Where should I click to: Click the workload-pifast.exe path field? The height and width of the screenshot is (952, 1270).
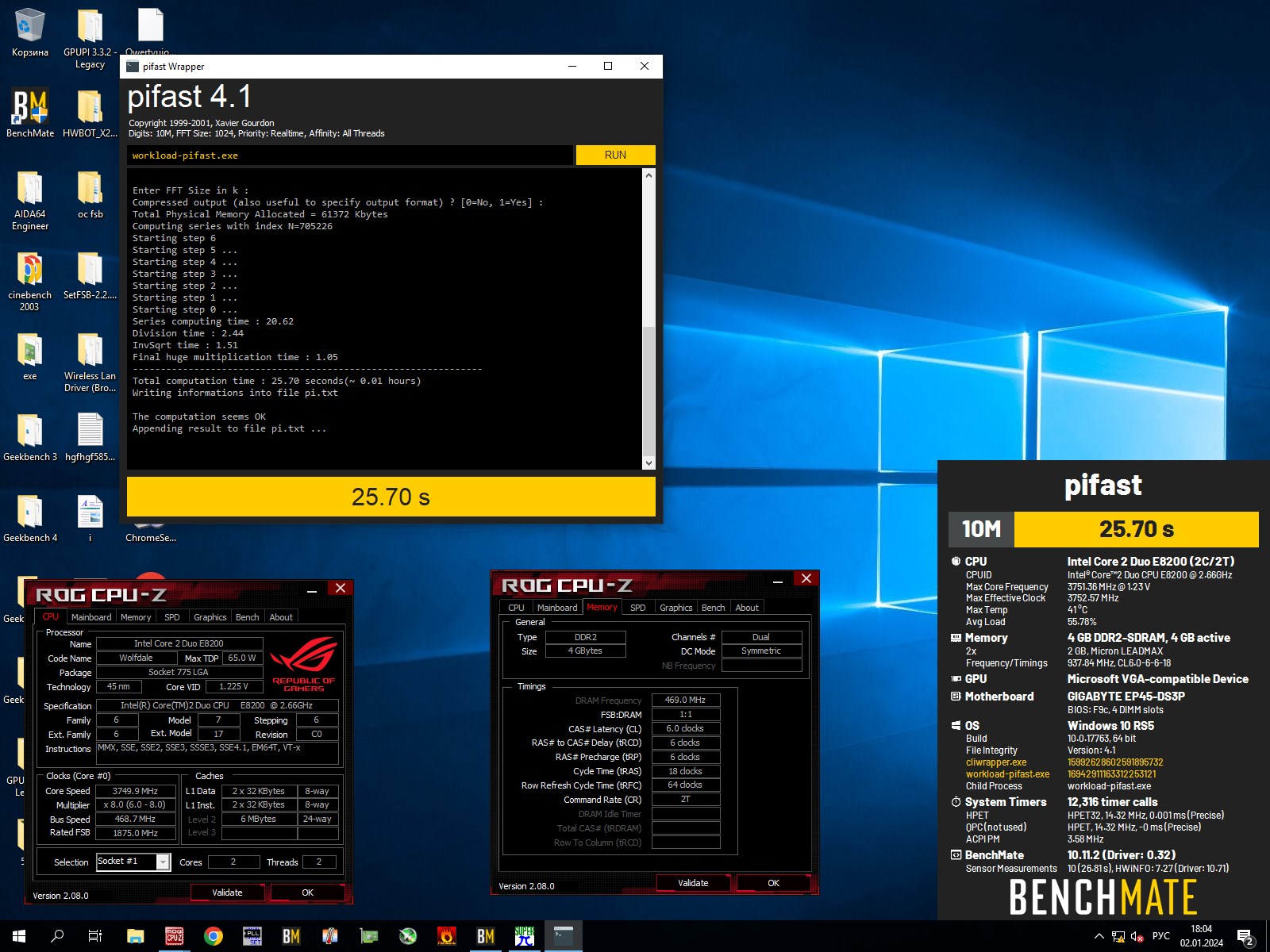point(350,155)
